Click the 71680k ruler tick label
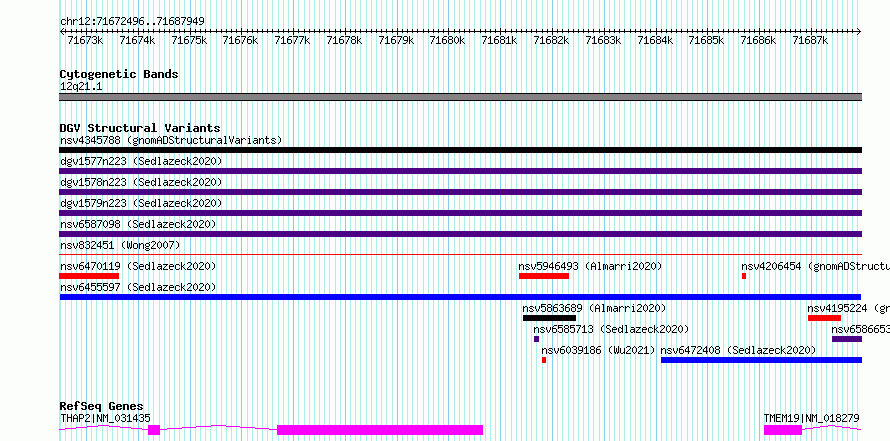The width and height of the screenshot is (890, 441). tap(447, 40)
